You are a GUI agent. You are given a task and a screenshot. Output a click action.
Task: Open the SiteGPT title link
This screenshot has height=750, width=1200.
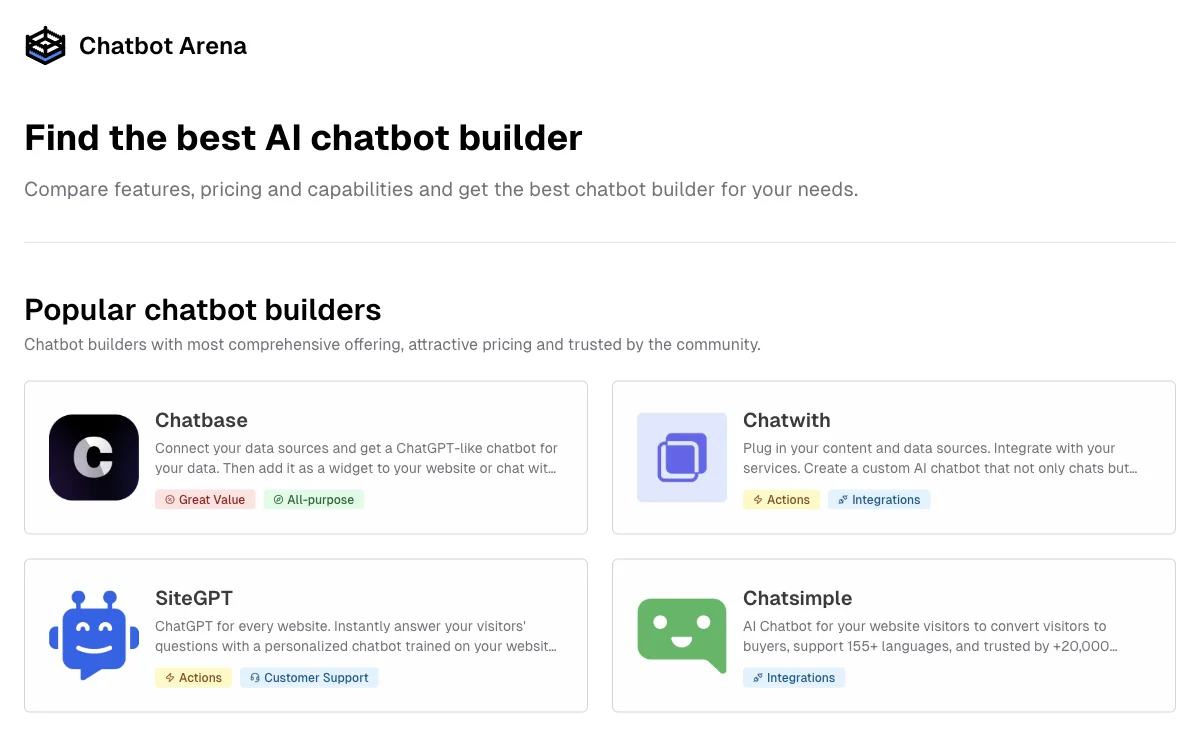[194, 598]
